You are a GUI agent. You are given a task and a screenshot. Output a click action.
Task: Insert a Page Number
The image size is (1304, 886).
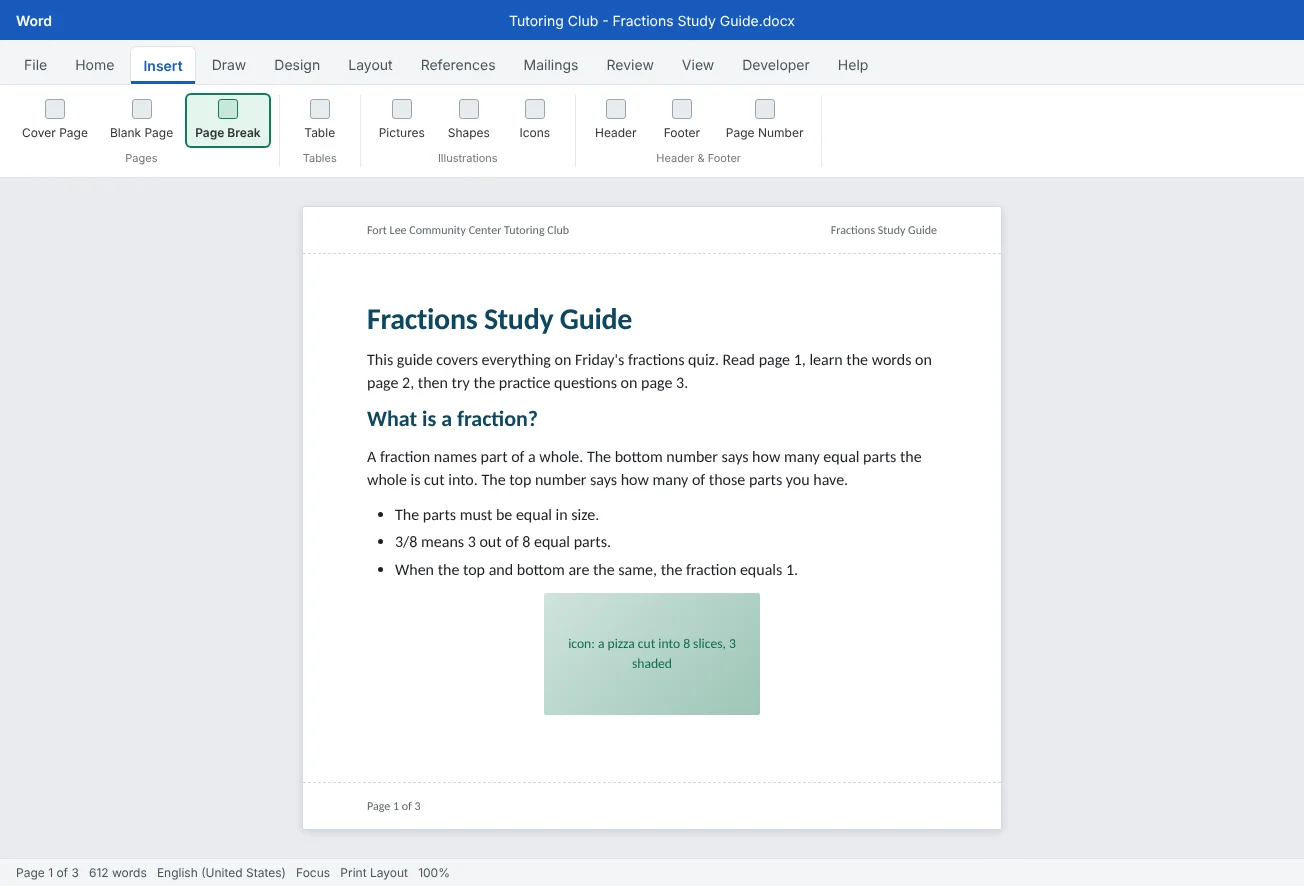point(765,120)
